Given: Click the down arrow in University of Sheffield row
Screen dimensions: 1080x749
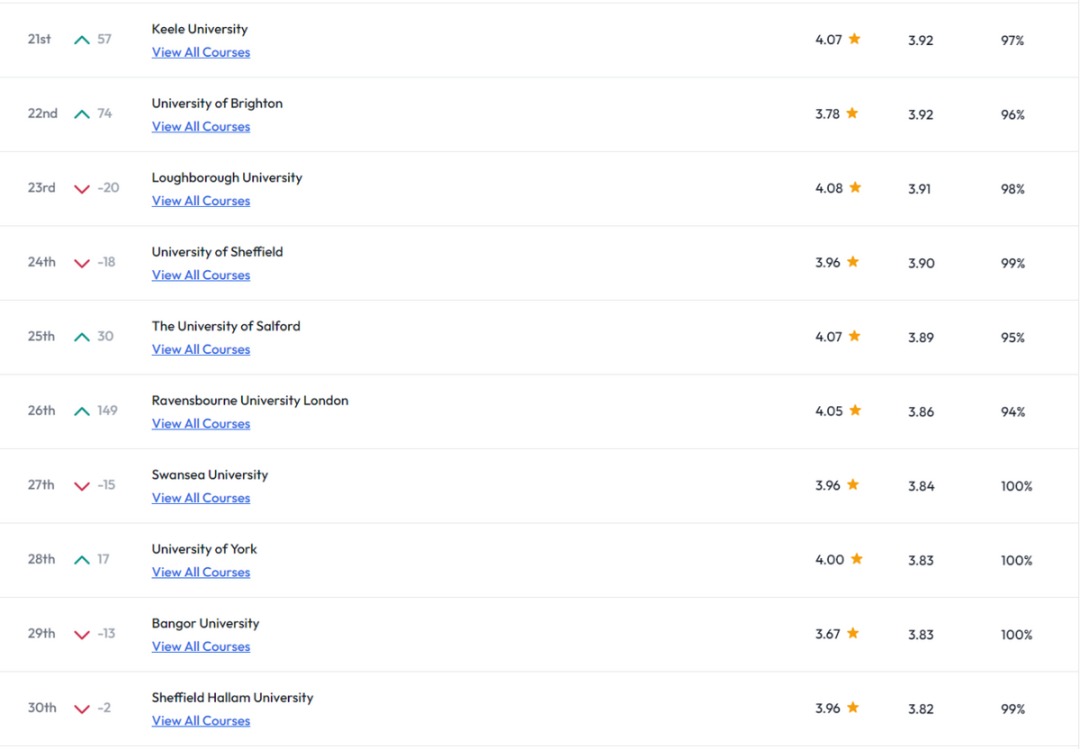Looking at the screenshot, I should [82, 263].
